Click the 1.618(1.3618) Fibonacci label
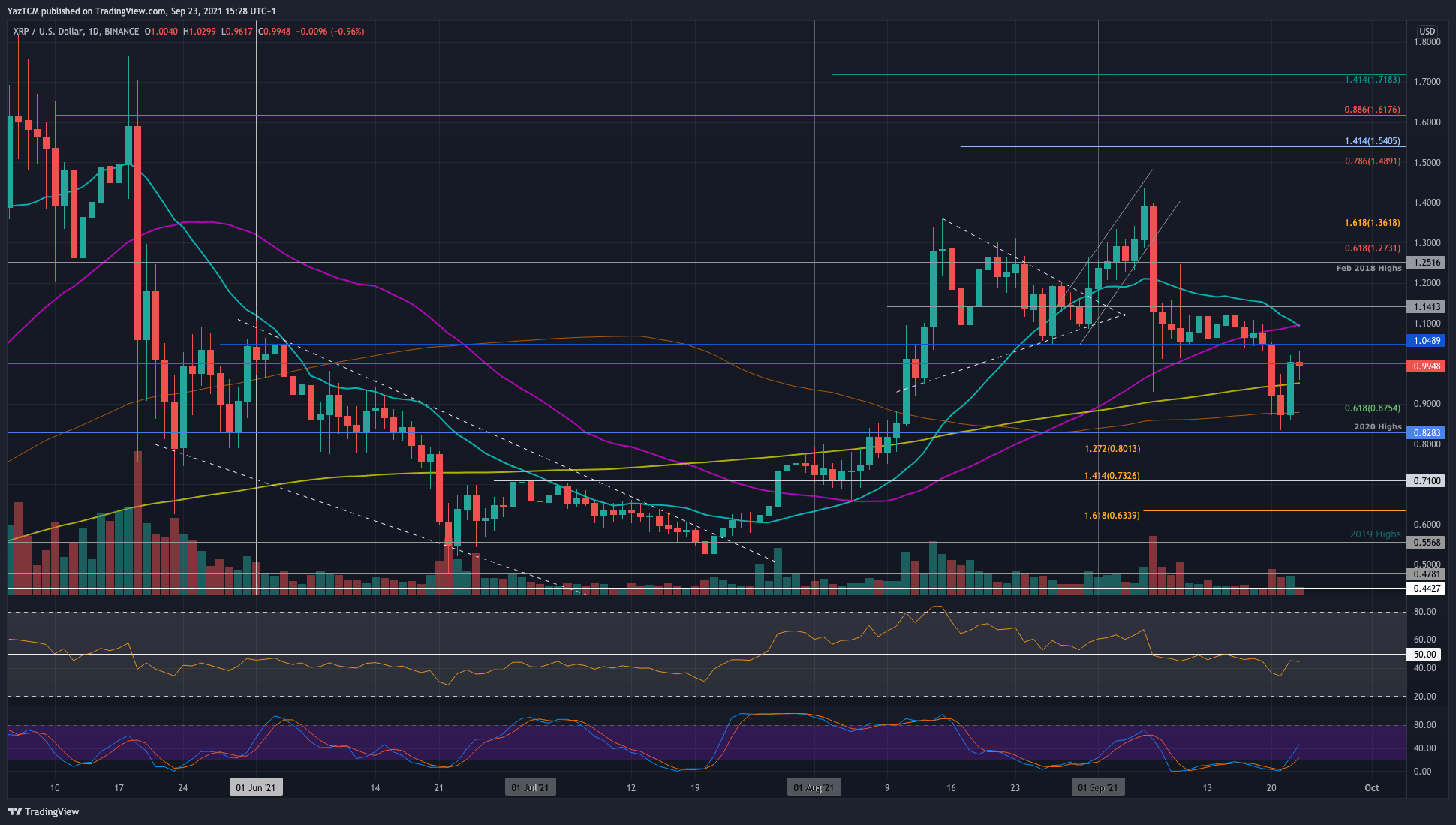 click(1373, 223)
